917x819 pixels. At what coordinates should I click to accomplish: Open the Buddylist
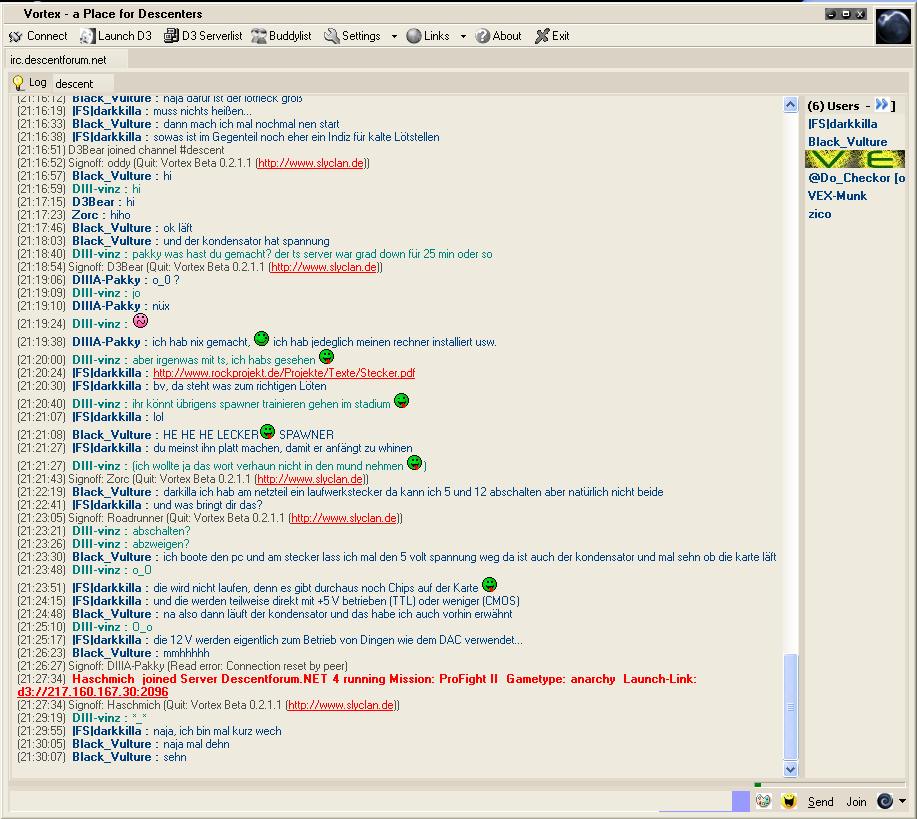(281, 36)
